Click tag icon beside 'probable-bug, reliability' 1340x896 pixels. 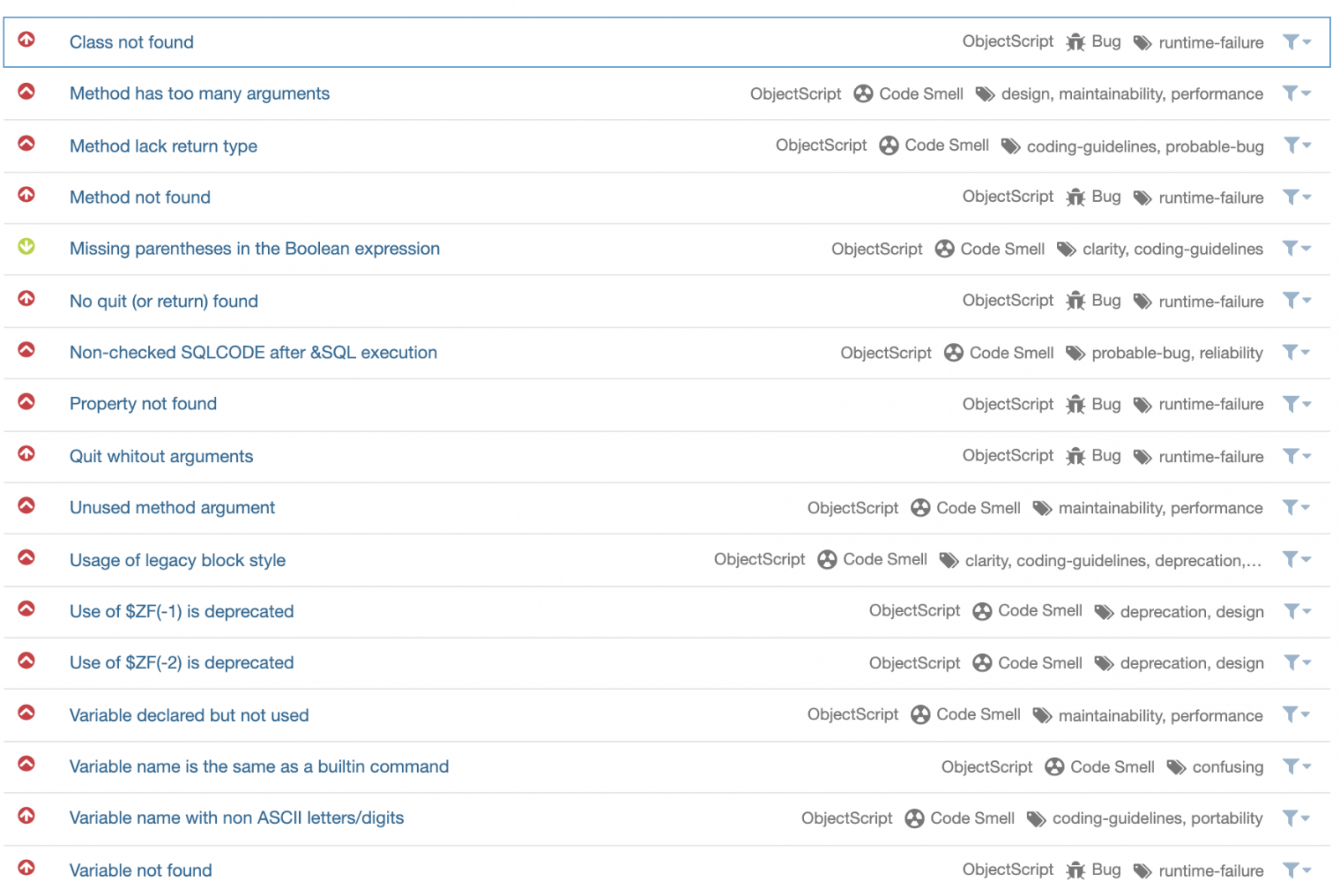tap(1075, 353)
